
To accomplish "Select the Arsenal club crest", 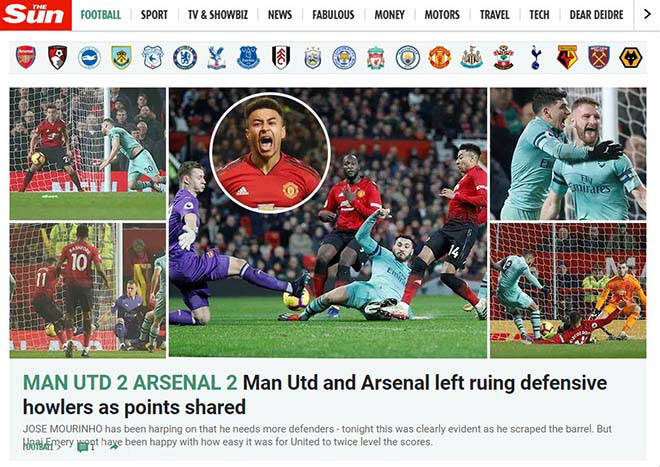I will coord(26,57).
